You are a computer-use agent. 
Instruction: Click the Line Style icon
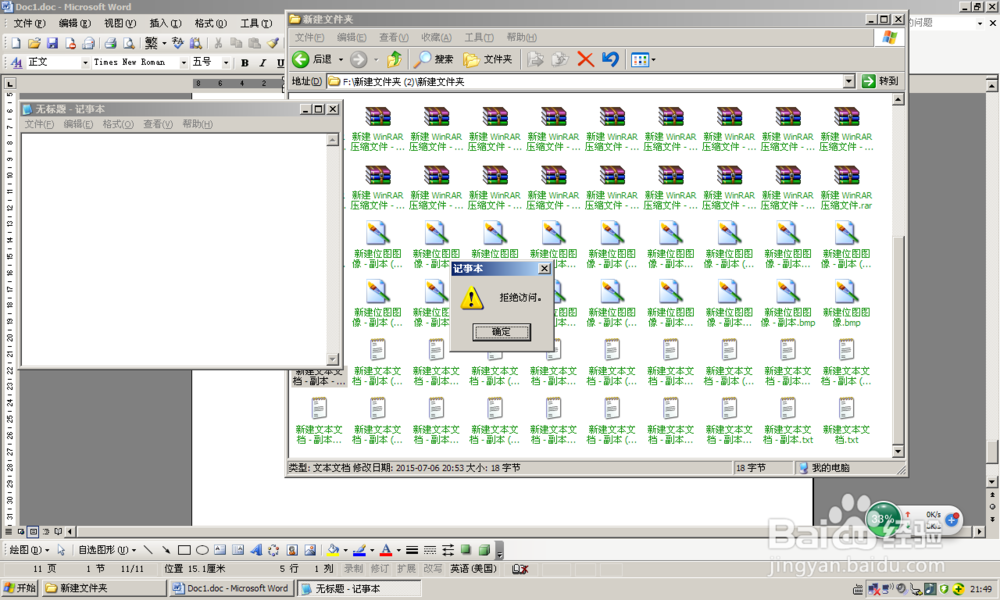412,550
